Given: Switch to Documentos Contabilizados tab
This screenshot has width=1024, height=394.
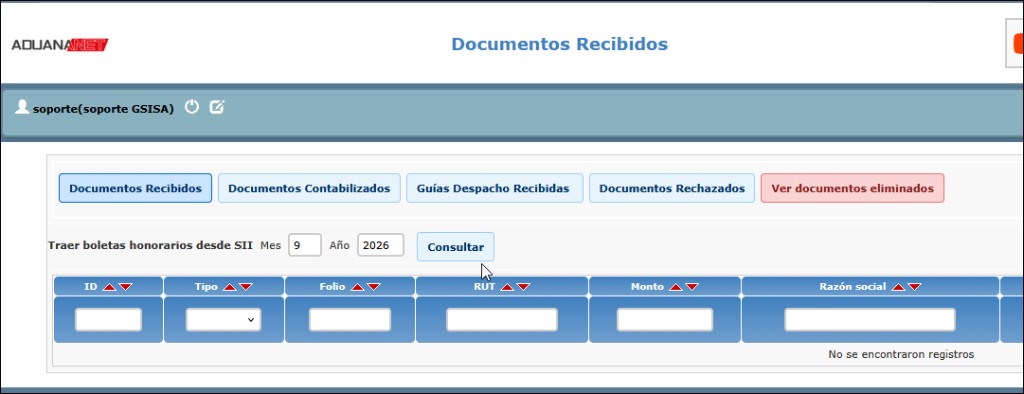Looking at the screenshot, I should point(309,188).
